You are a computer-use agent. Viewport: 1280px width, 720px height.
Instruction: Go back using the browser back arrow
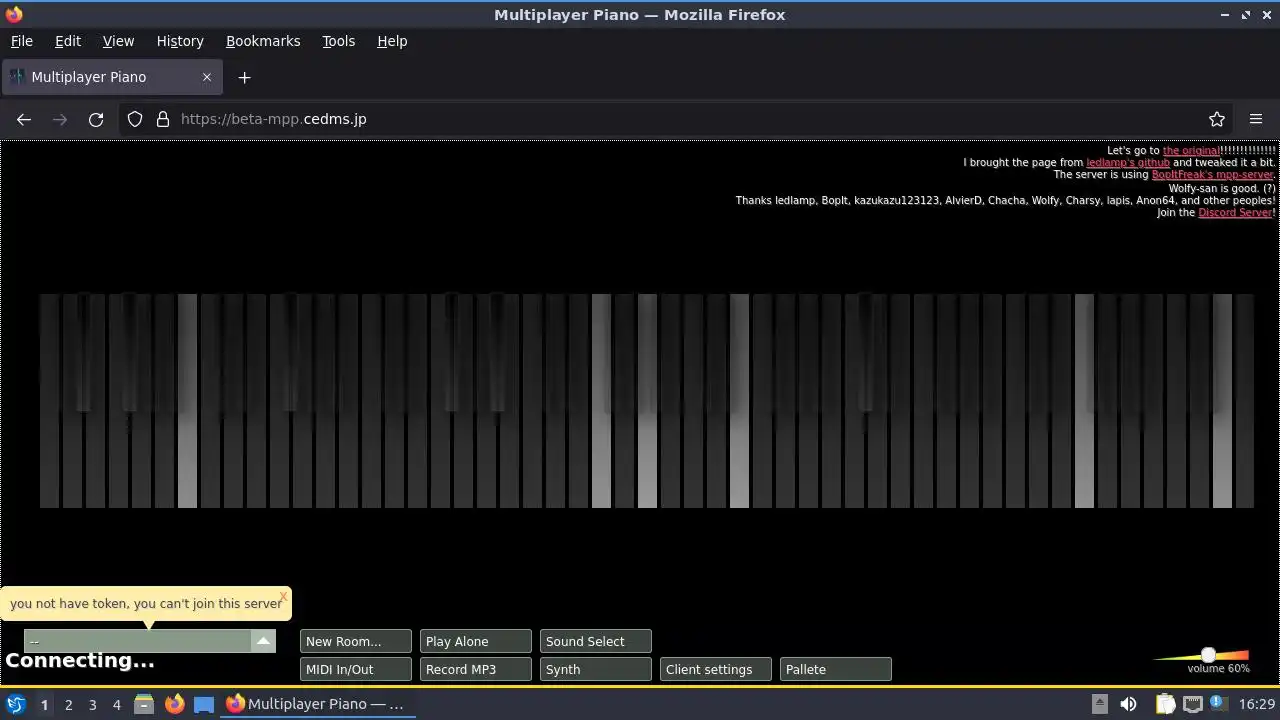(24, 119)
